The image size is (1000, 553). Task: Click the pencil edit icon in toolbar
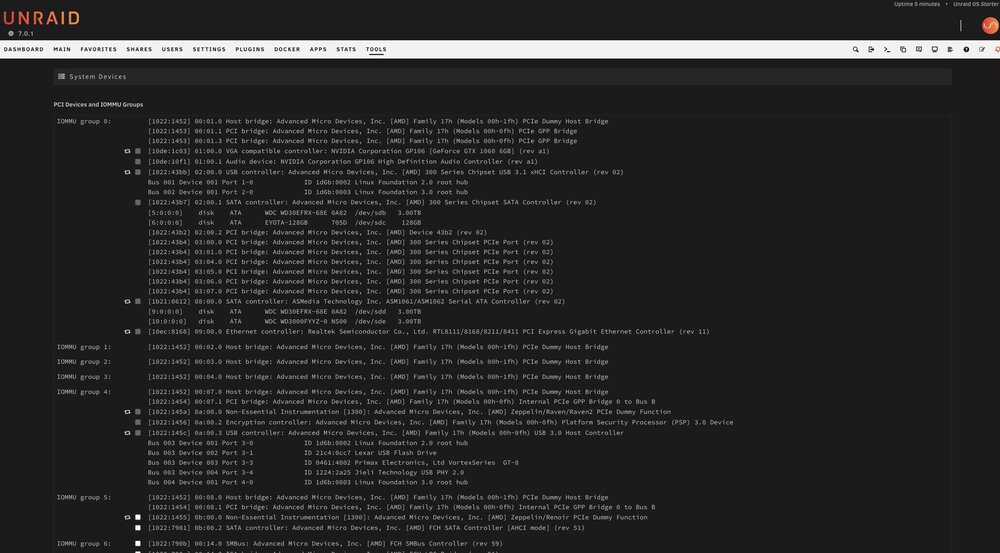click(982, 49)
